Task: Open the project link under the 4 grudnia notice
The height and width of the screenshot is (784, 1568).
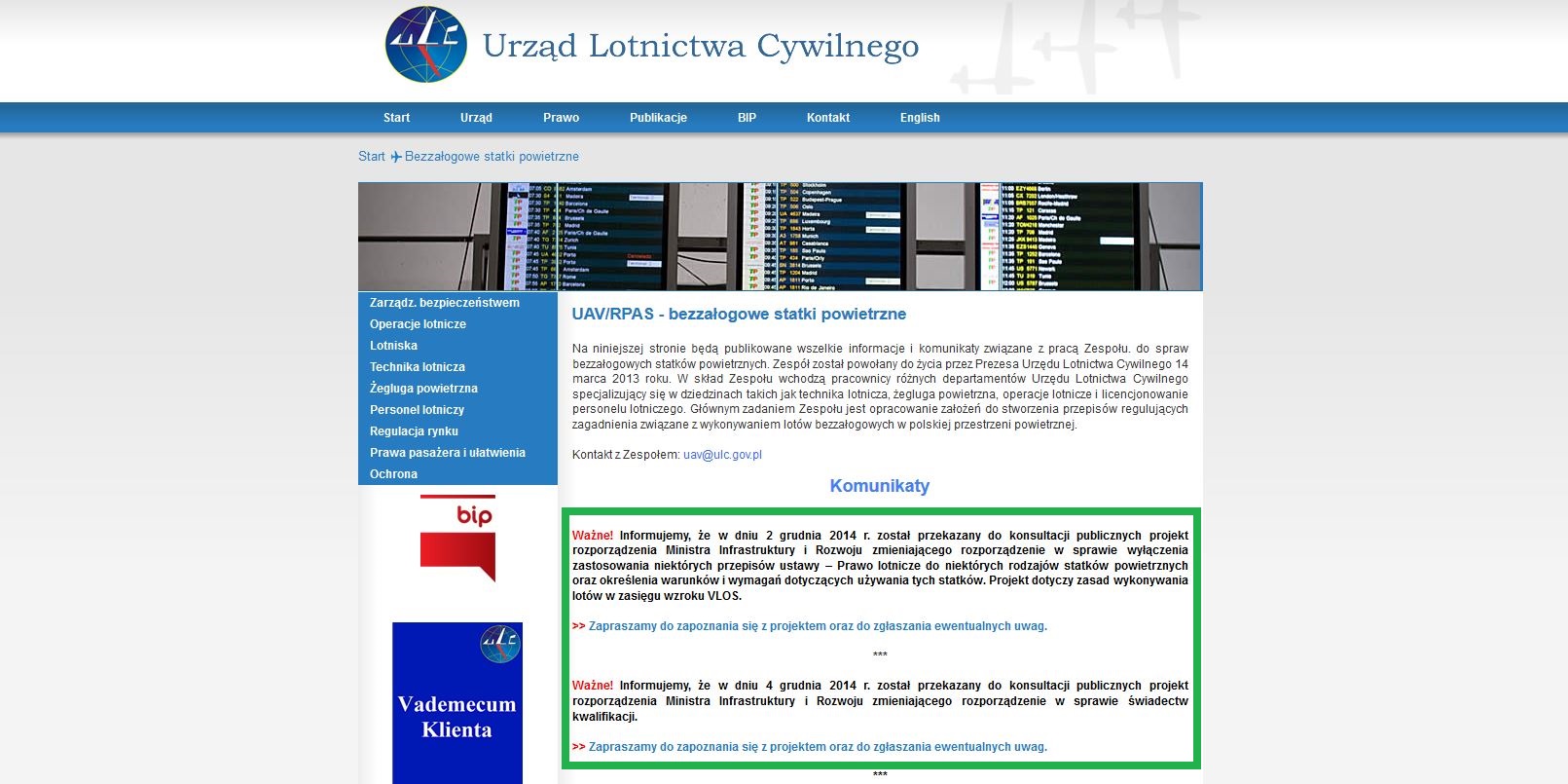Action: coord(818,747)
